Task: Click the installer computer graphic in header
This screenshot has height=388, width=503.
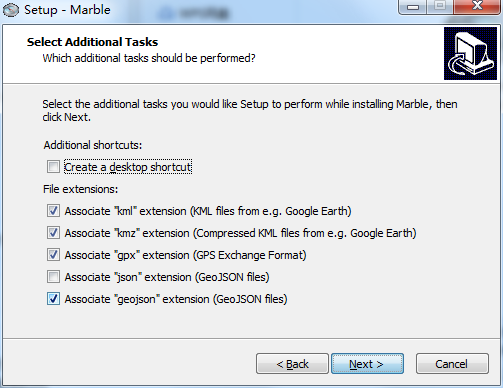Action: coord(470,54)
